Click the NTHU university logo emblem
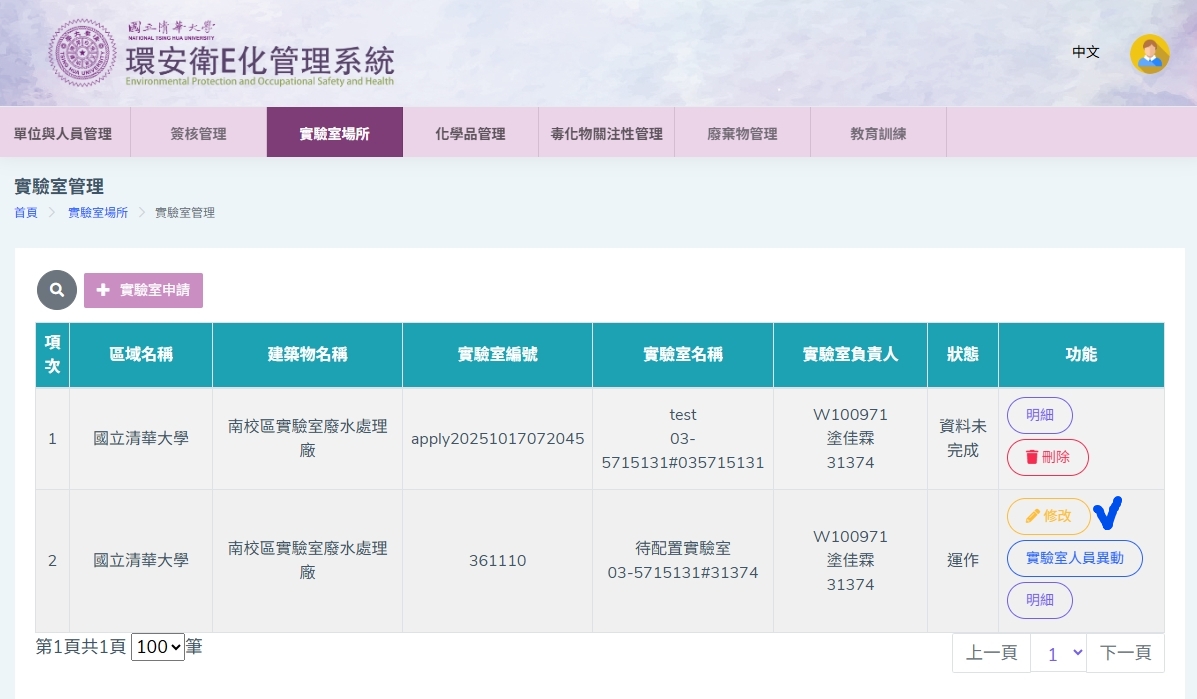1197x699 pixels. (82, 52)
